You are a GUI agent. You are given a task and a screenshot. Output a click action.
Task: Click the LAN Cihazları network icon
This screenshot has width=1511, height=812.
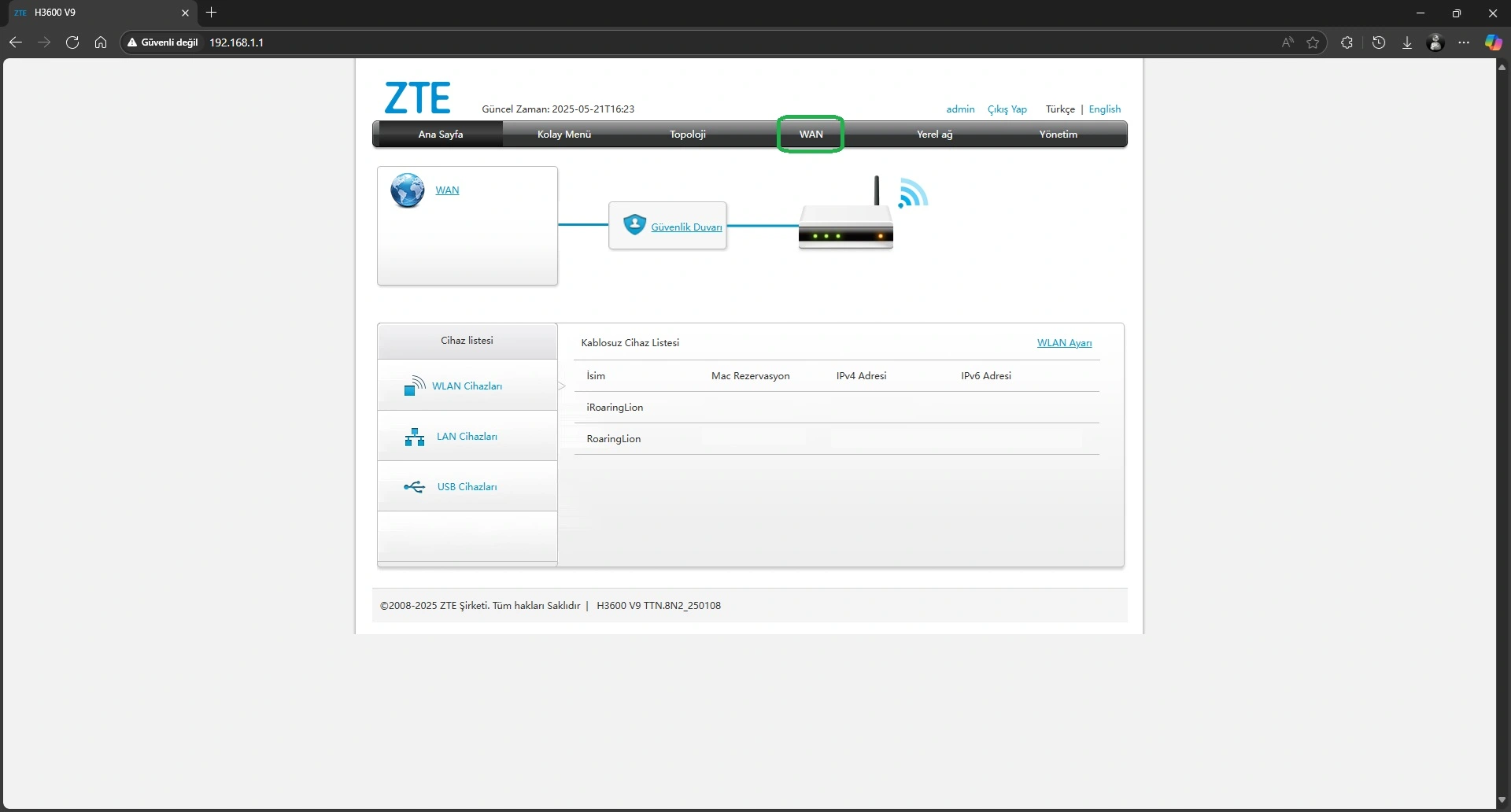pyautogui.click(x=415, y=437)
